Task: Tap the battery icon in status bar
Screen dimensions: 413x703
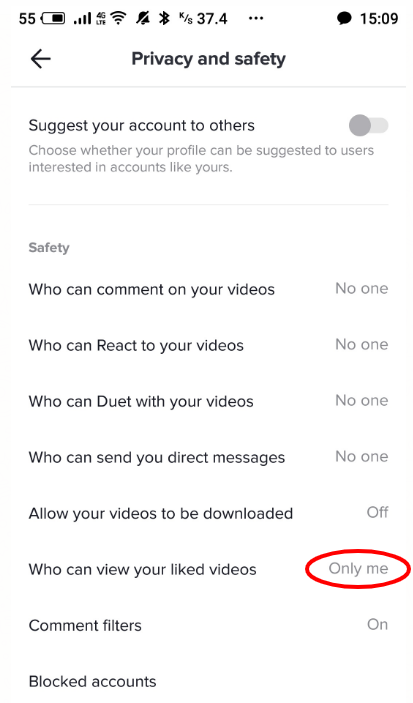Action: [53, 18]
